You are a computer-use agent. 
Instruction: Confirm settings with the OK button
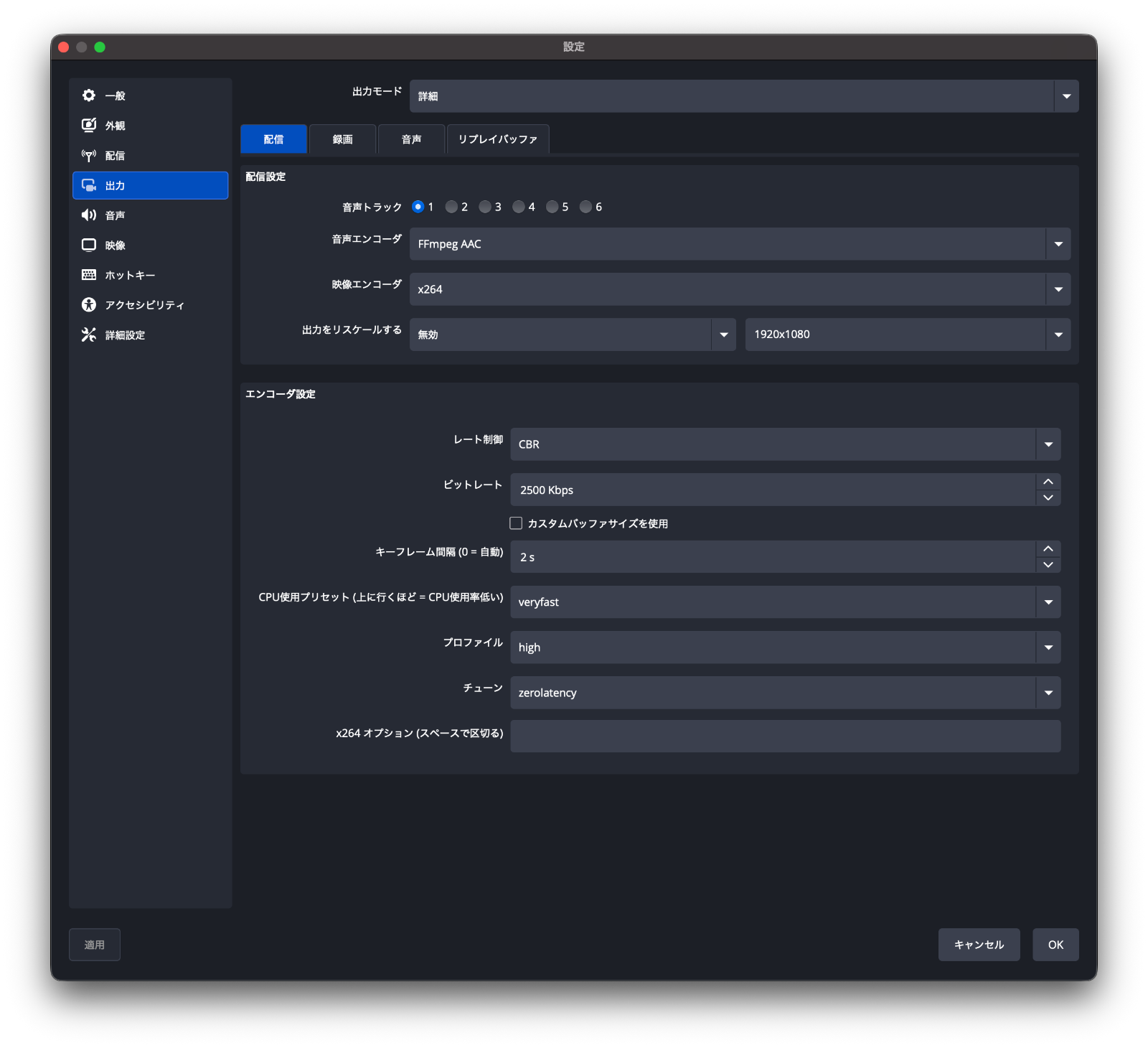tap(1055, 945)
